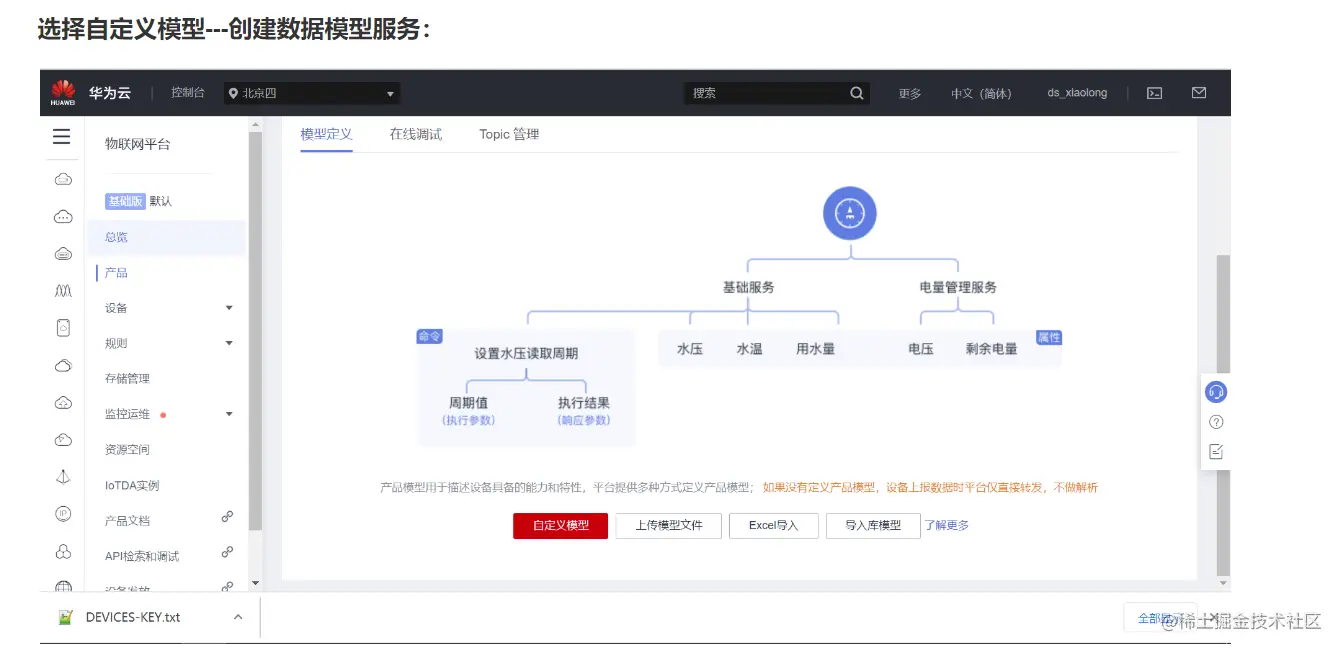Click the circled IP rail icon
1341x651 pixels.
[63, 514]
